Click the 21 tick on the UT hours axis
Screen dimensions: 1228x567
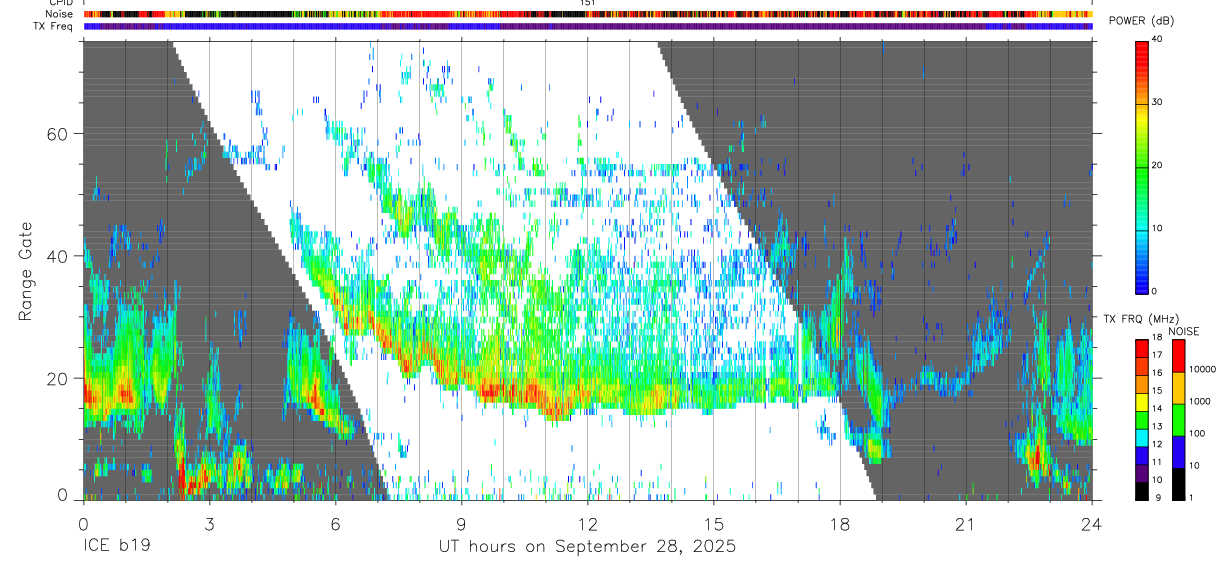966,525
